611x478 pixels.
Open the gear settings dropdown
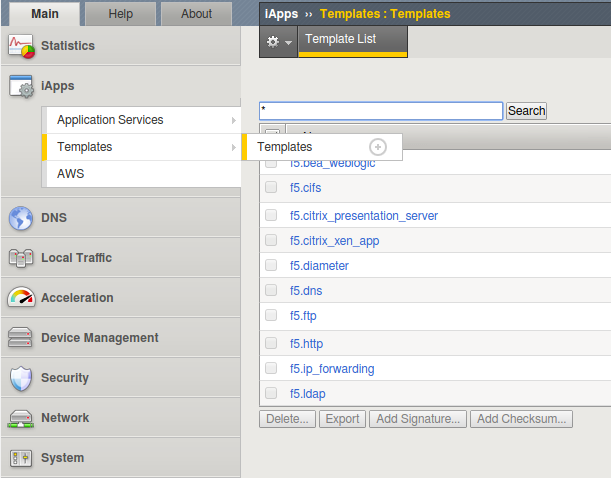(279, 42)
